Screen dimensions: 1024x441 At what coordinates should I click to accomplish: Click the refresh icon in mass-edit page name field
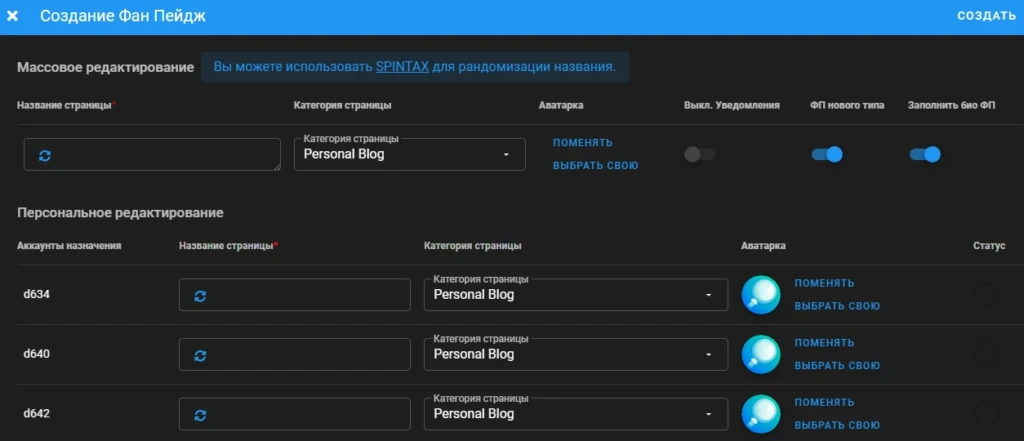tap(45, 155)
